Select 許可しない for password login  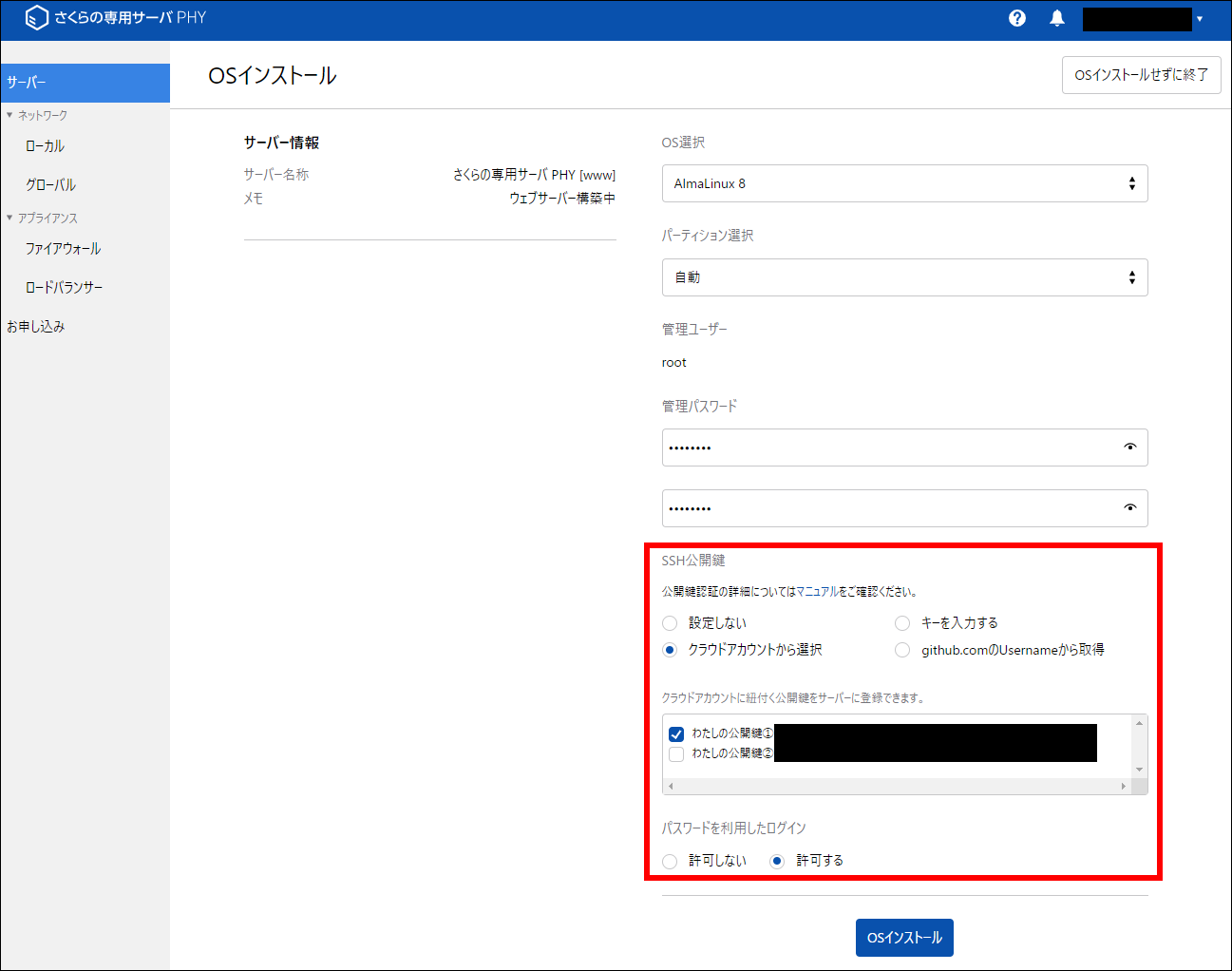[x=670, y=861]
